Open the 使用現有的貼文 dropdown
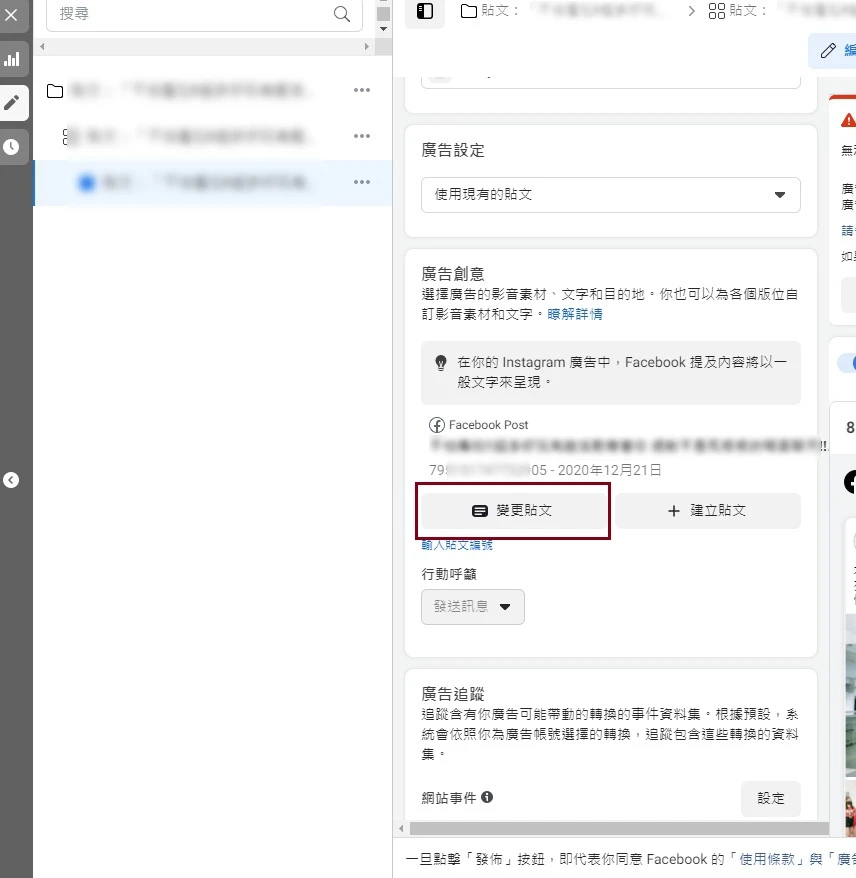The width and height of the screenshot is (856, 878). point(610,195)
